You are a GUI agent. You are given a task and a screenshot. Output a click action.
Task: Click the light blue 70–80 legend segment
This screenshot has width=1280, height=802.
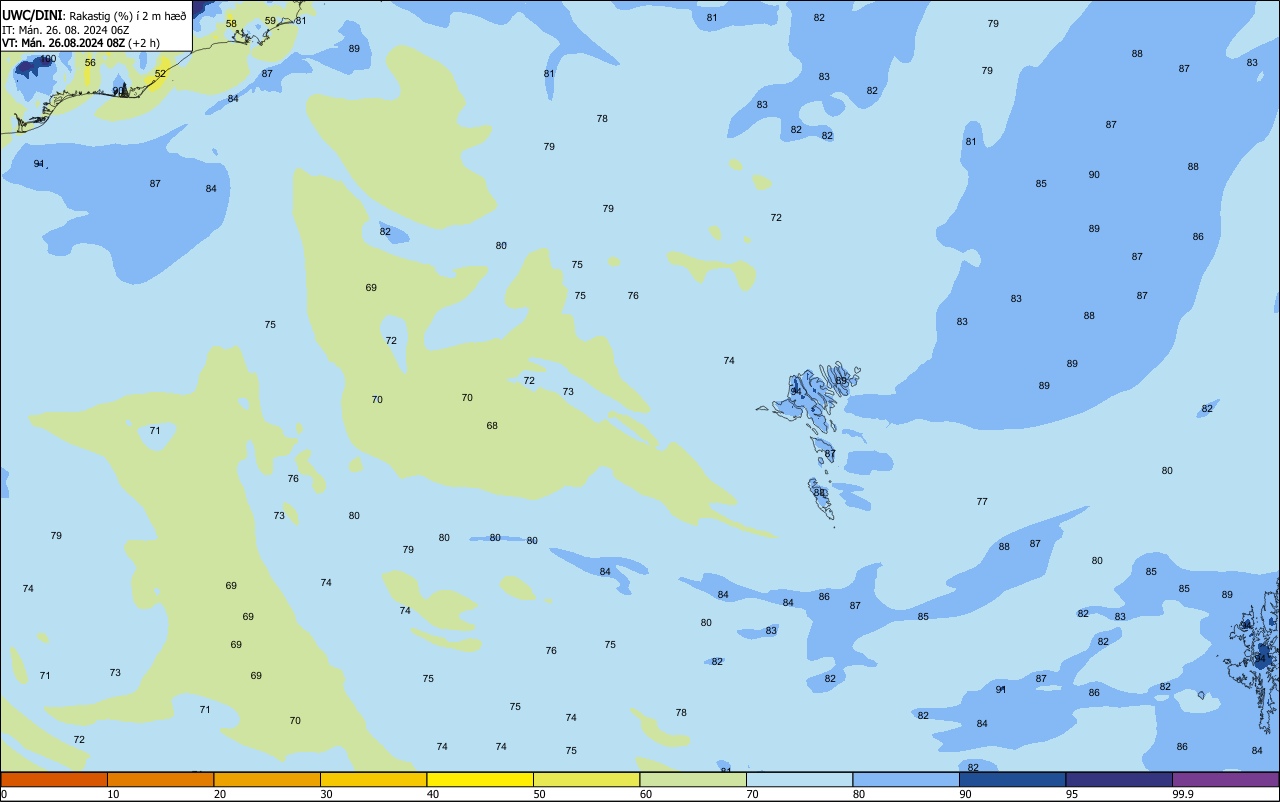click(799, 779)
